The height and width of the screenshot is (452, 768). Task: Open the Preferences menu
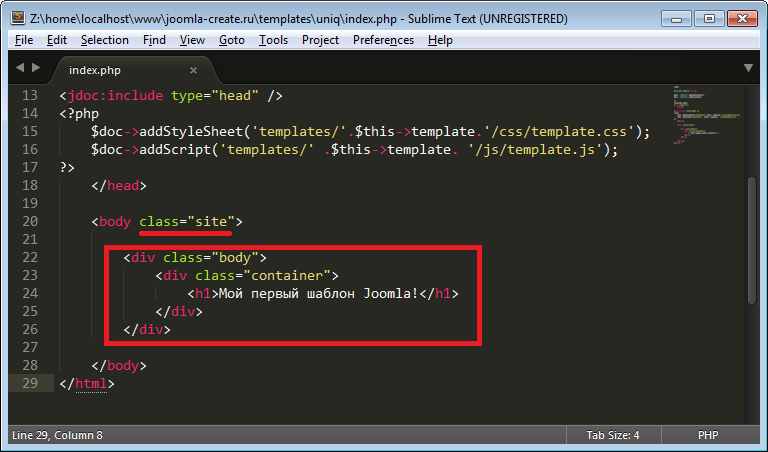point(383,40)
